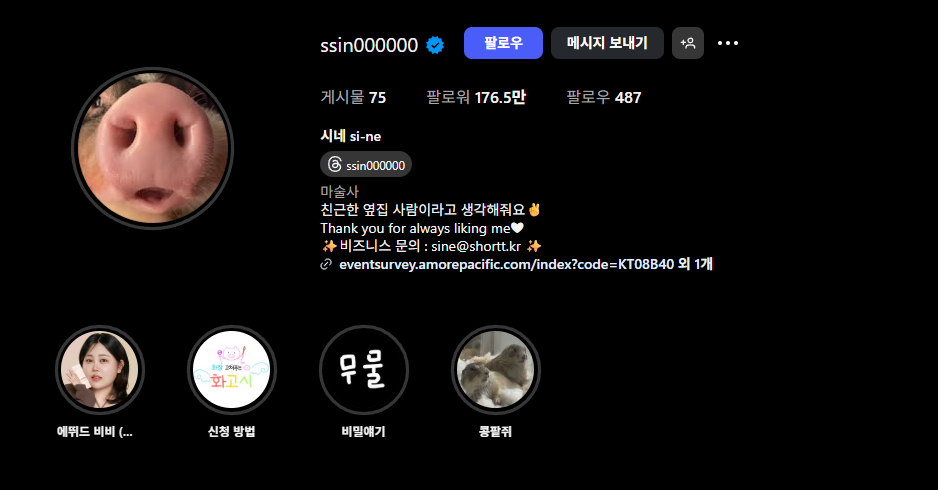The width and height of the screenshot is (938, 490).
Task: Open the 에뛰드 비비 story highlight
Action: (x=100, y=370)
